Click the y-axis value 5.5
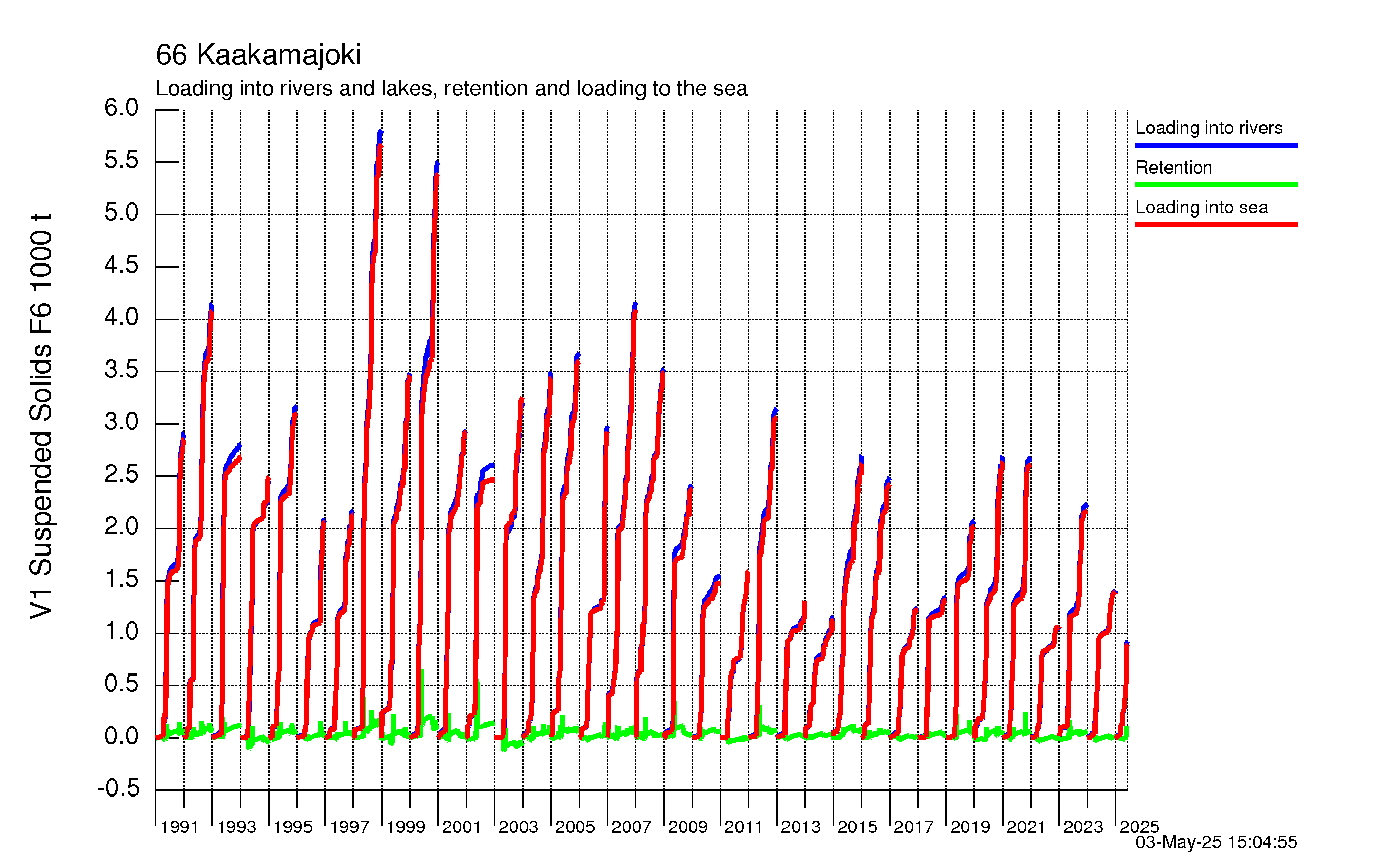The width and height of the screenshot is (1379, 868). point(122,160)
